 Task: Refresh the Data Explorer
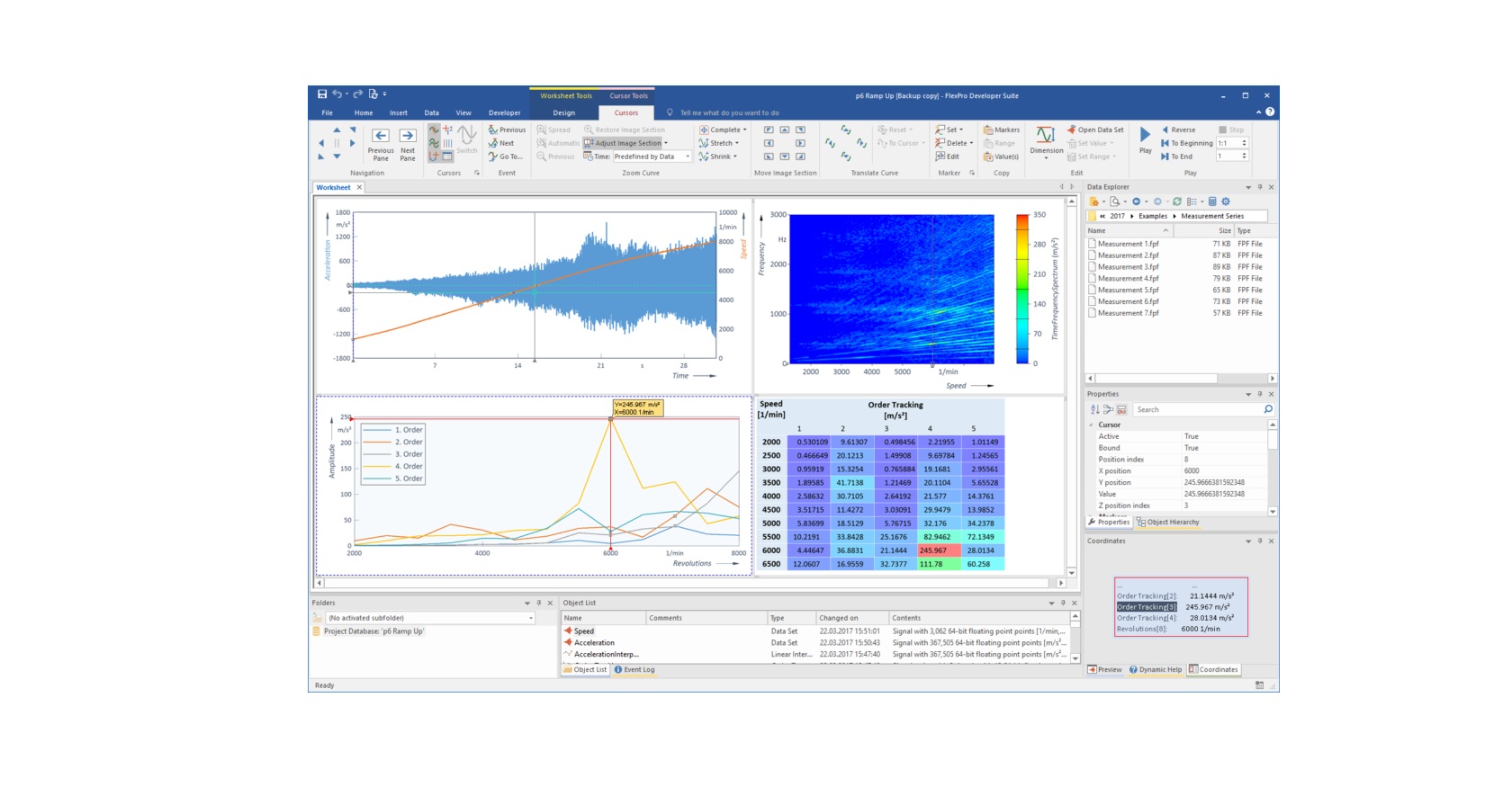click(1176, 201)
